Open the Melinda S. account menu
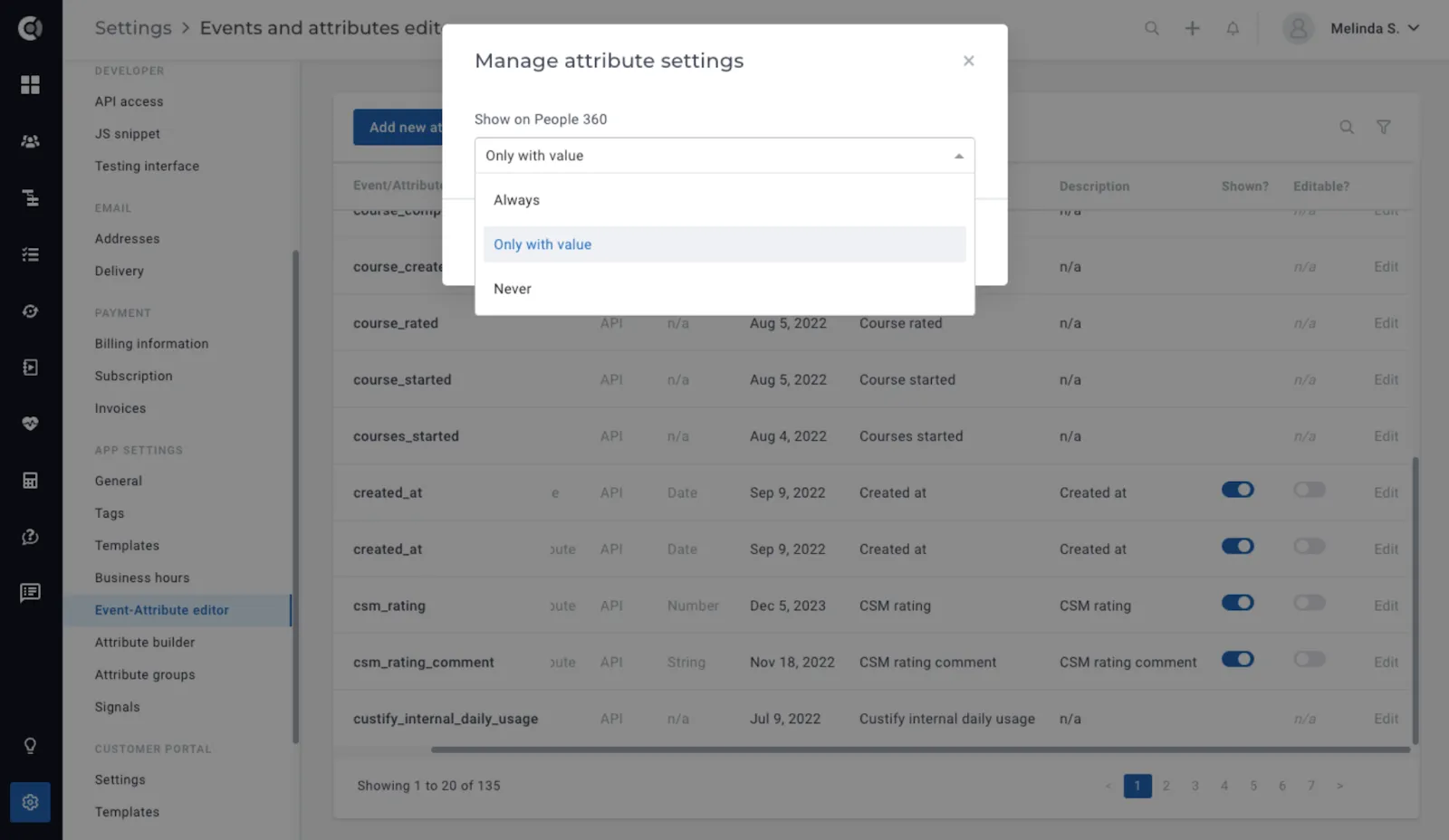The width and height of the screenshot is (1449, 840). click(1374, 28)
